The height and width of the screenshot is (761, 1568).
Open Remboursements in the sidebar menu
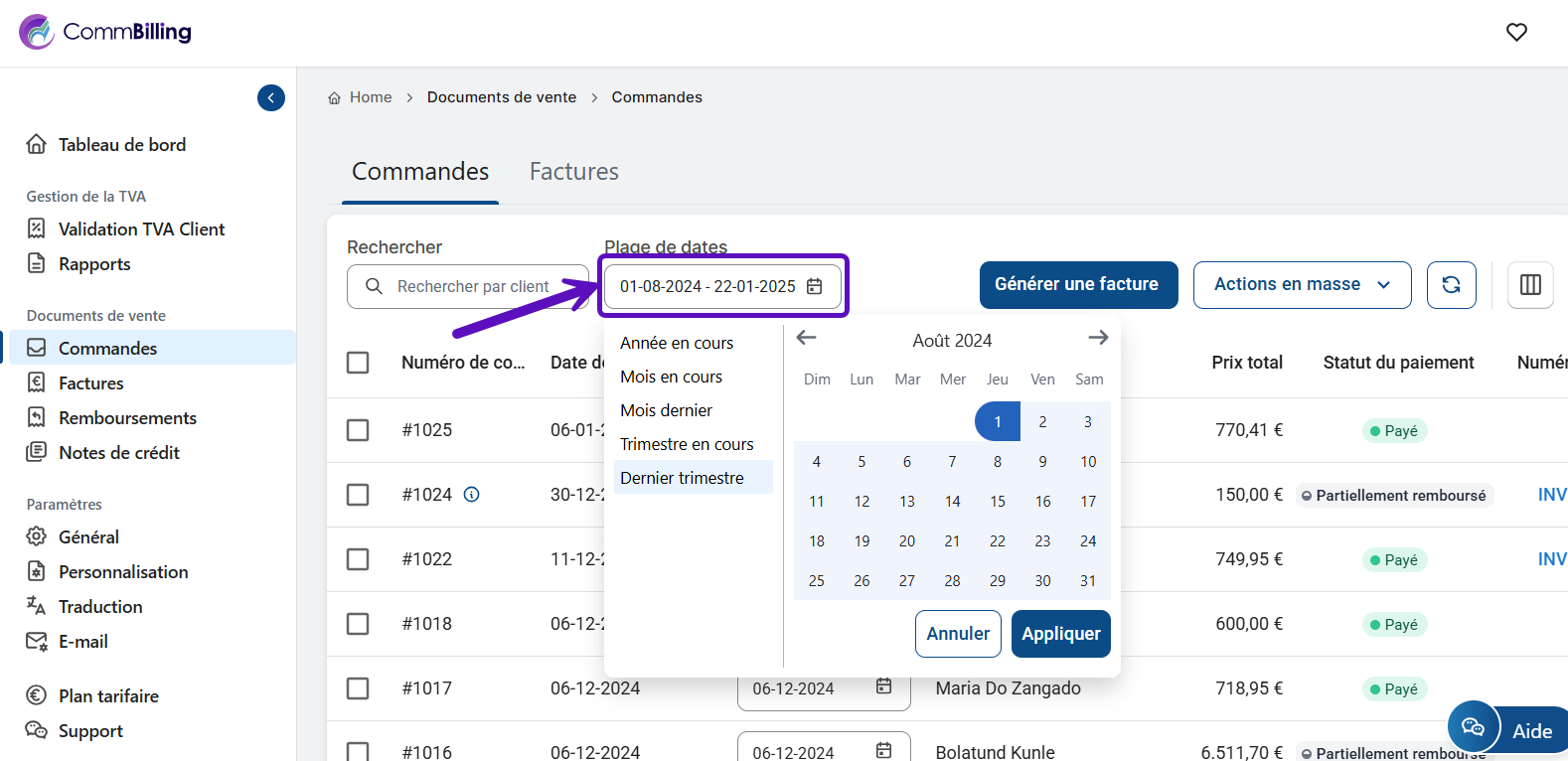click(x=127, y=418)
